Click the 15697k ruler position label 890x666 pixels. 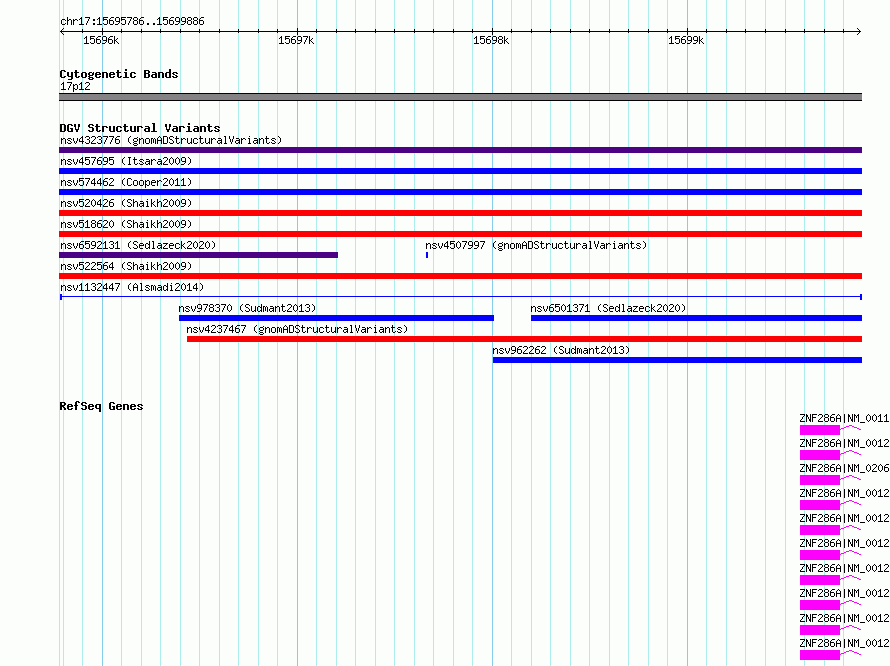point(296,40)
